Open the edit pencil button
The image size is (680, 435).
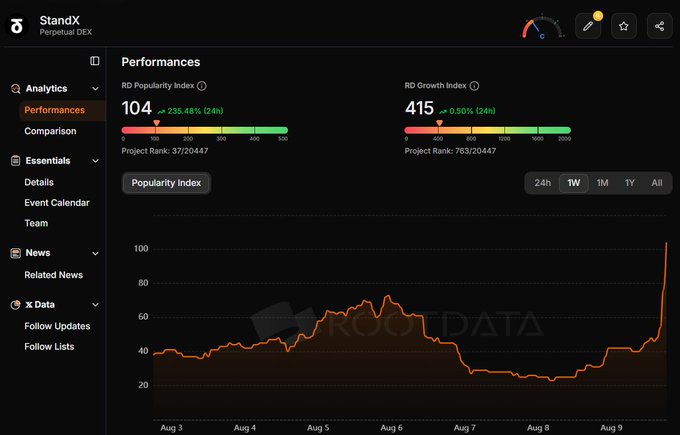pyautogui.click(x=588, y=26)
